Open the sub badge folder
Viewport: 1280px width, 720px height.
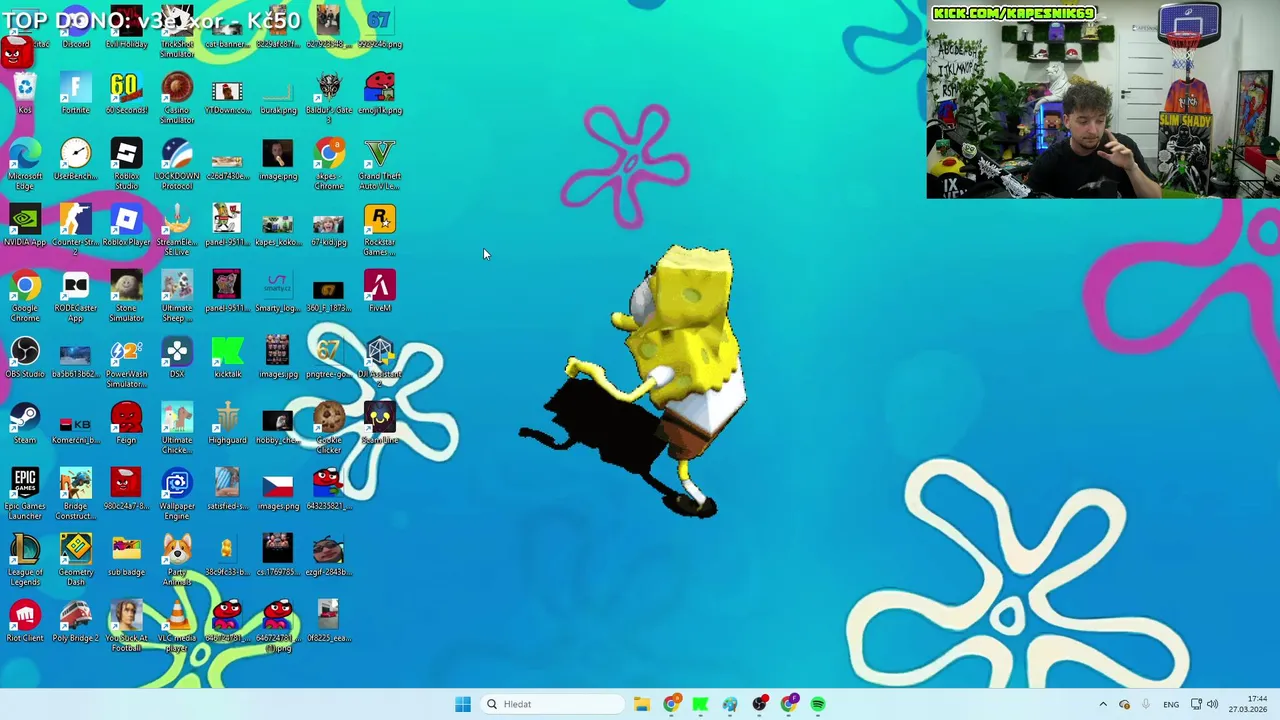[x=126, y=556]
